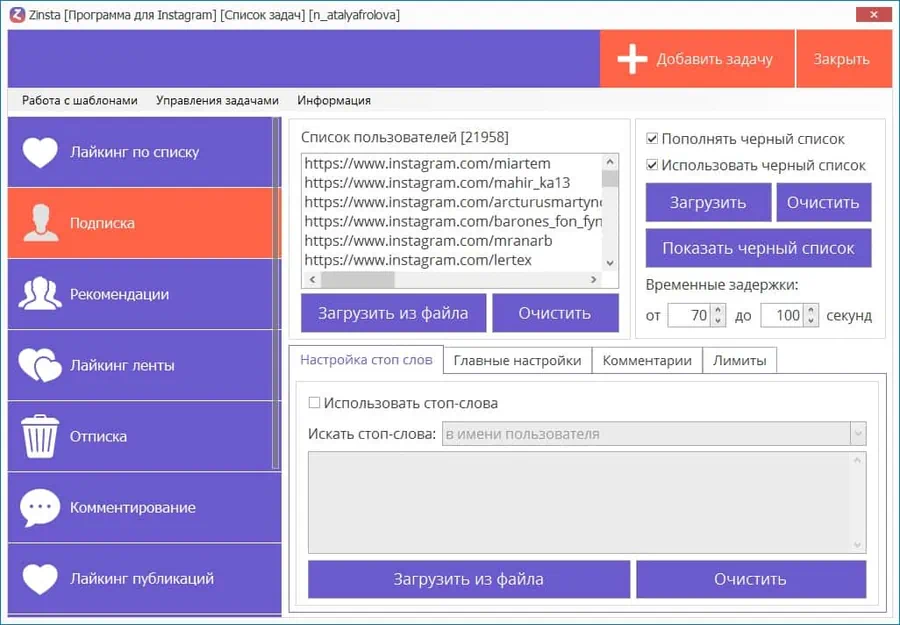Click the heart icon for Лайкинг по списку

pyautogui.click(x=40, y=152)
